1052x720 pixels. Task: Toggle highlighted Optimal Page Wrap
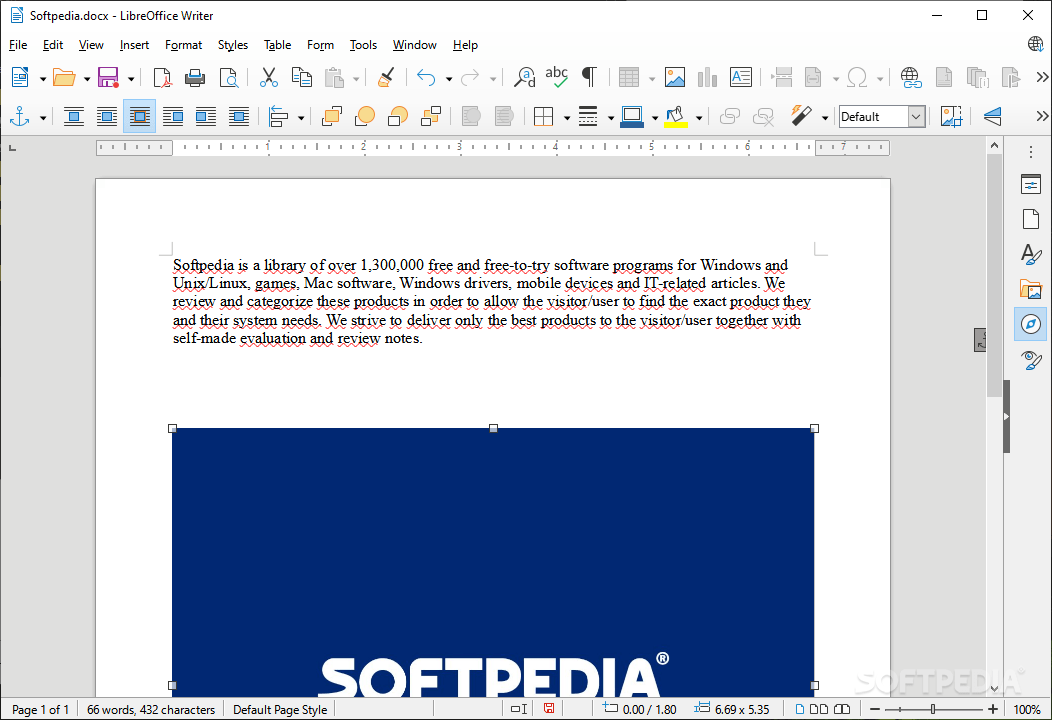point(140,116)
